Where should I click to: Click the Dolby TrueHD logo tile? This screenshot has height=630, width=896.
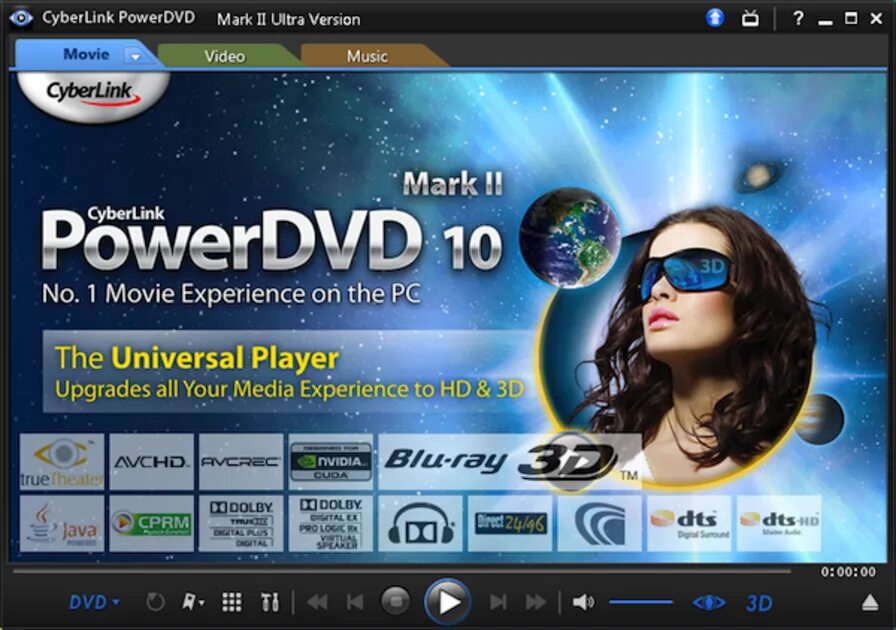[241, 524]
